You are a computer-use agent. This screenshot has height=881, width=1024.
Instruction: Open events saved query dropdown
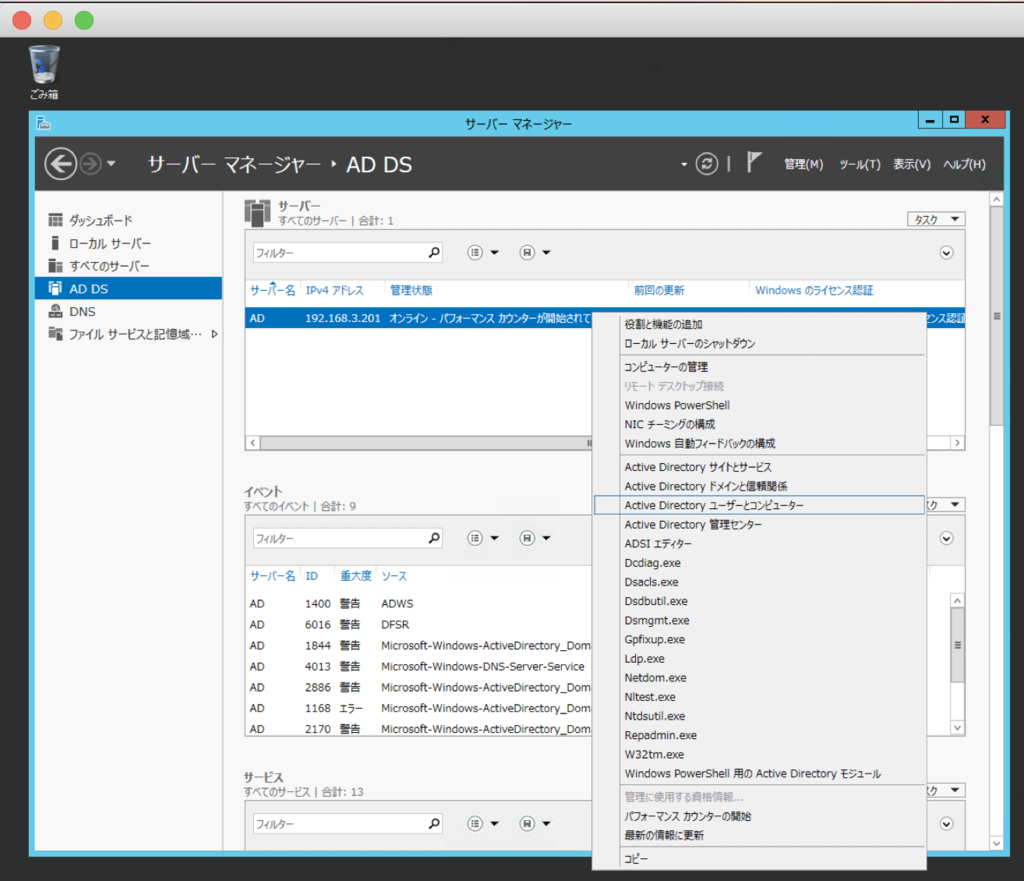pos(535,538)
